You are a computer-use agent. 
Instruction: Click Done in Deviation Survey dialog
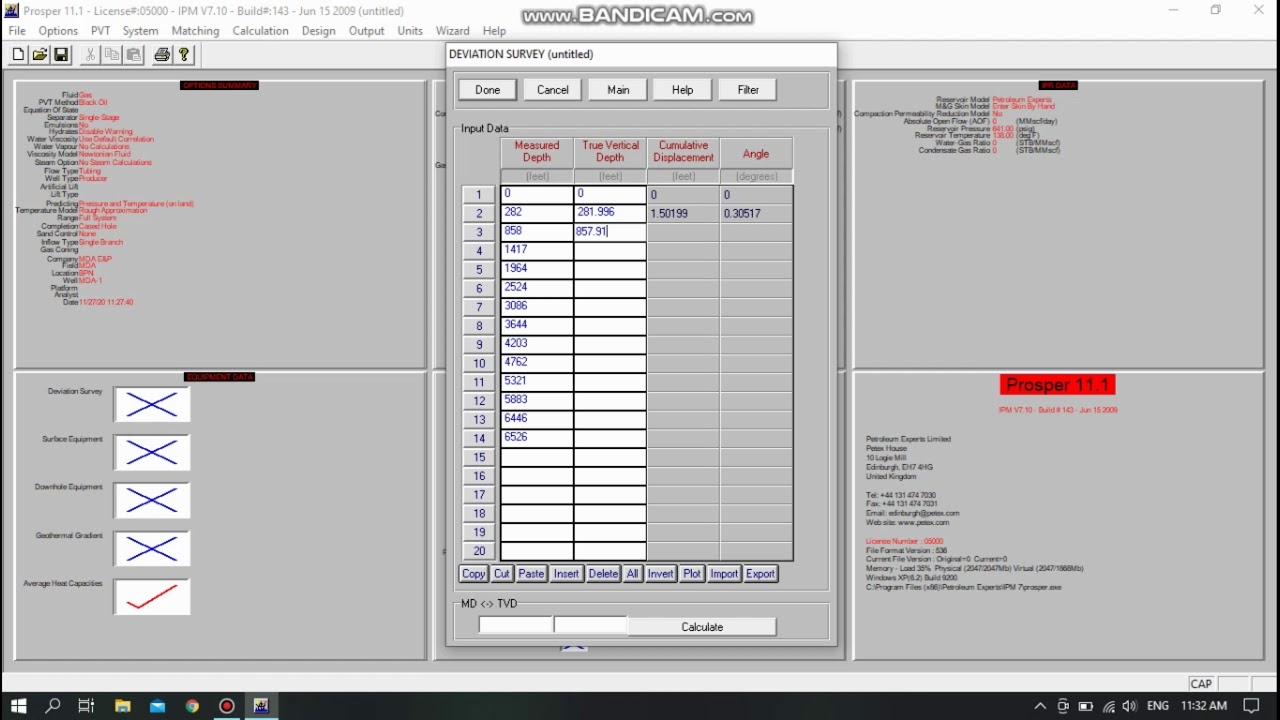[488, 90]
